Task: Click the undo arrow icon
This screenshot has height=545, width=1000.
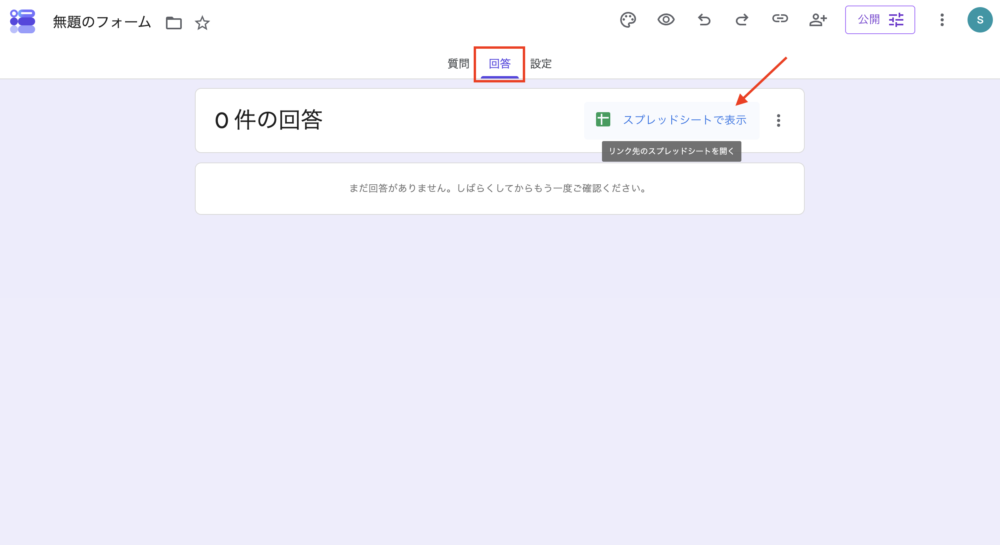Action: coord(704,20)
